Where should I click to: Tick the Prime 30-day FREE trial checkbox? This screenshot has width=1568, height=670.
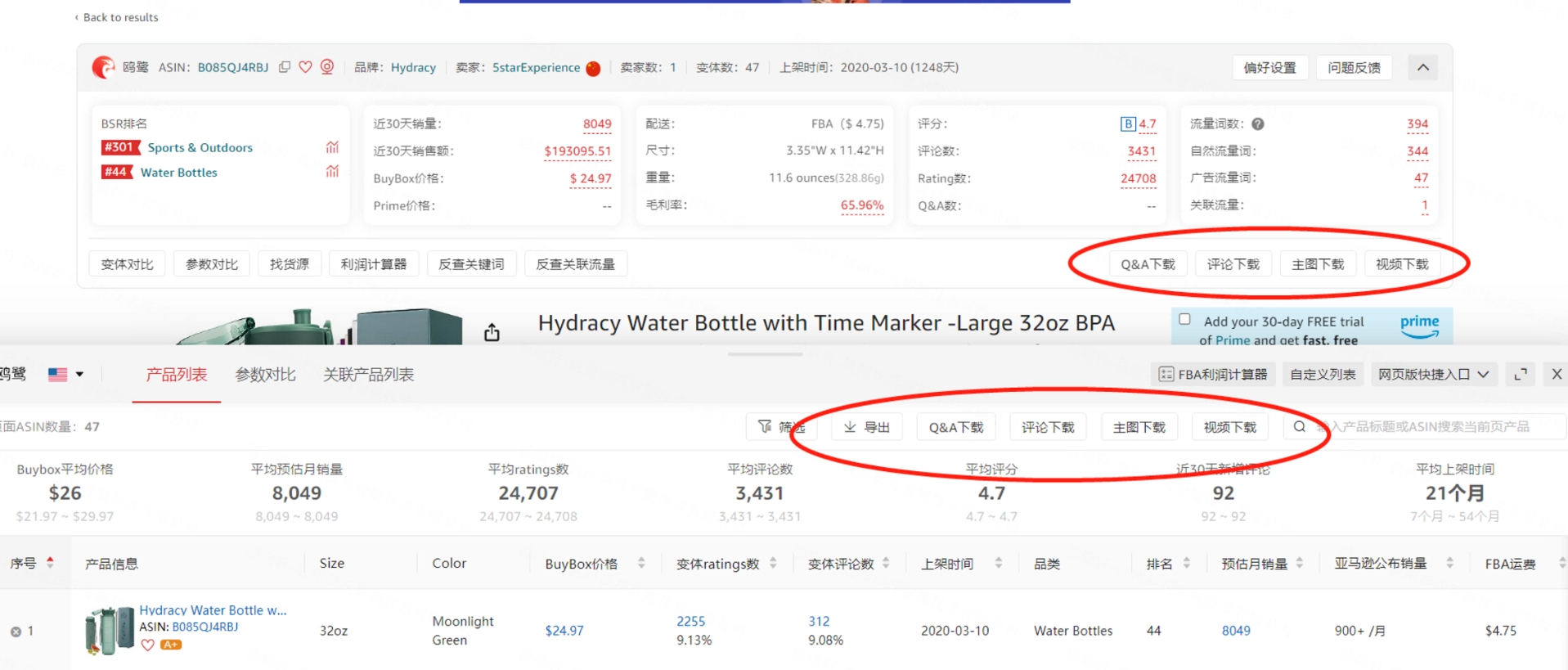tap(1184, 319)
